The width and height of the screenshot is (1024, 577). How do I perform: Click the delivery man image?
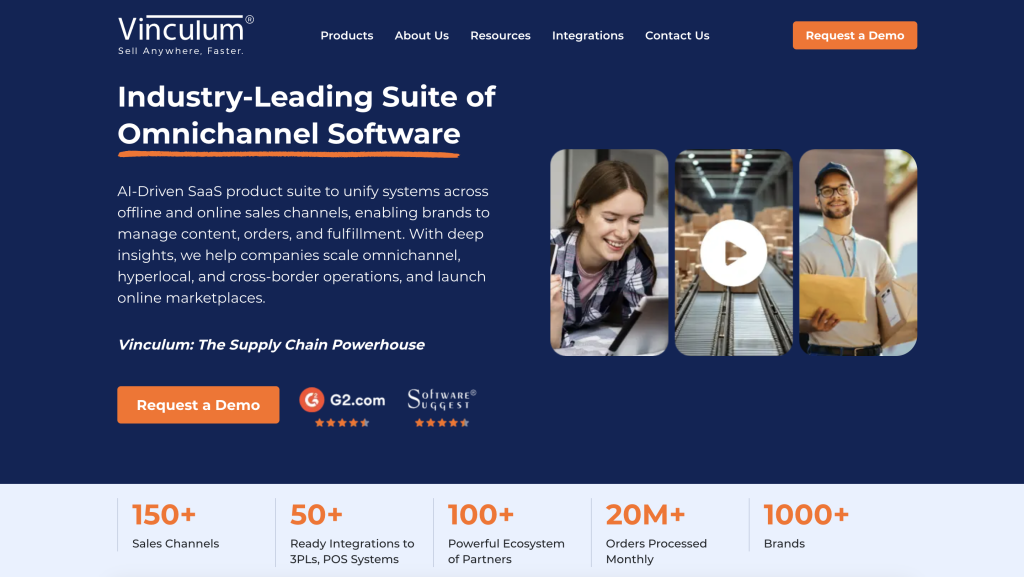858,253
